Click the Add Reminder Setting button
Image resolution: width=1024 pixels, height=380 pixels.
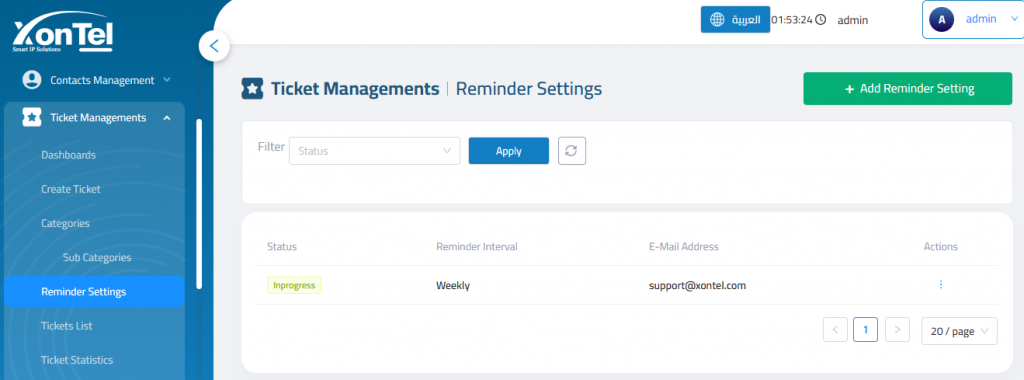(x=908, y=89)
